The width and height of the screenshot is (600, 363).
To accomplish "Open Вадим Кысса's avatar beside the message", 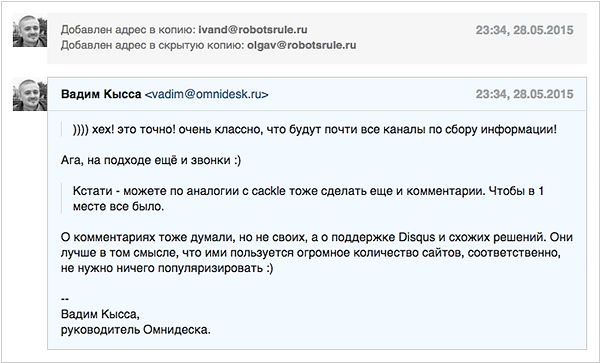I will tap(30, 94).
